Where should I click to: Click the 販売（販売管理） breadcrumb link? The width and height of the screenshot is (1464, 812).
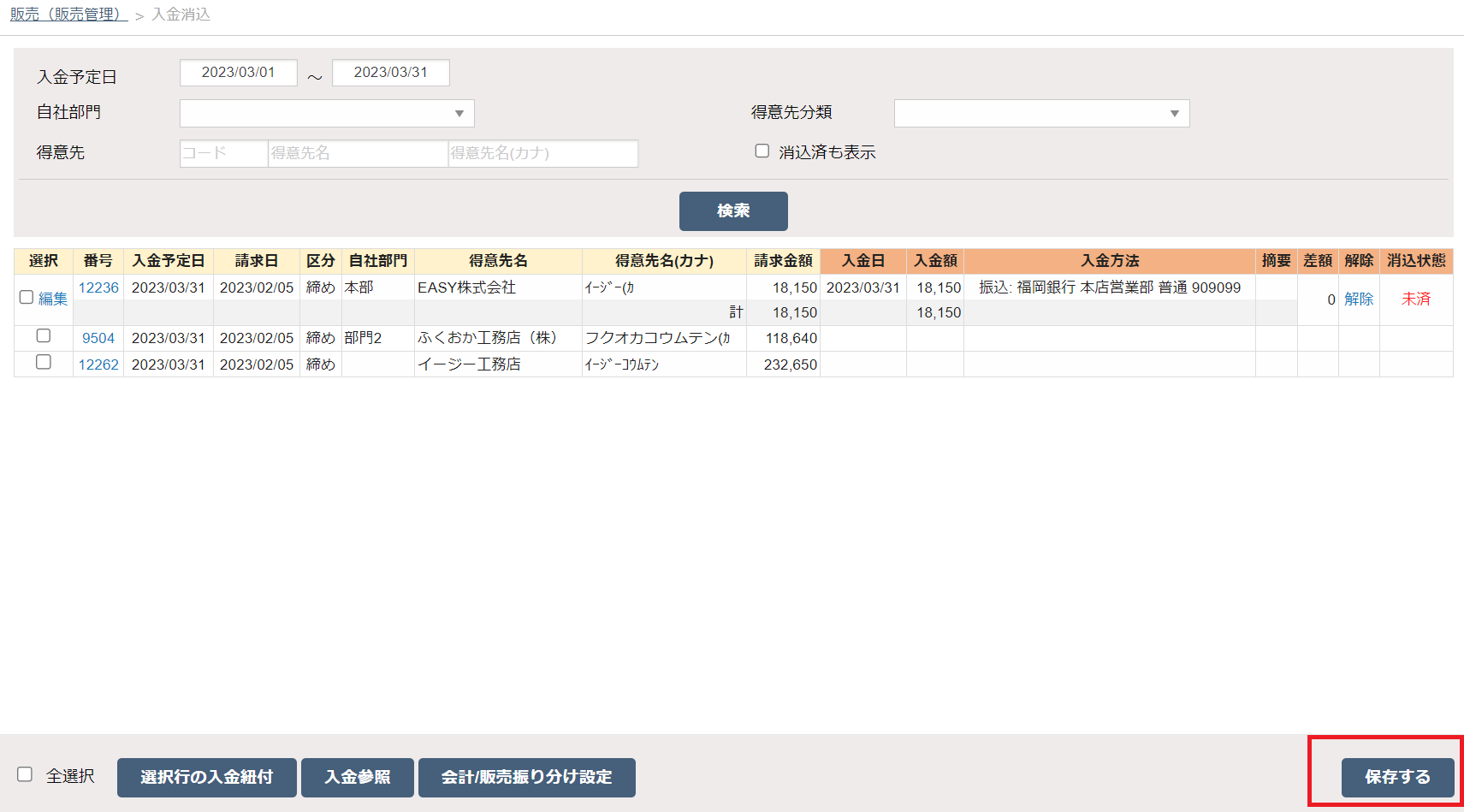coord(68,15)
